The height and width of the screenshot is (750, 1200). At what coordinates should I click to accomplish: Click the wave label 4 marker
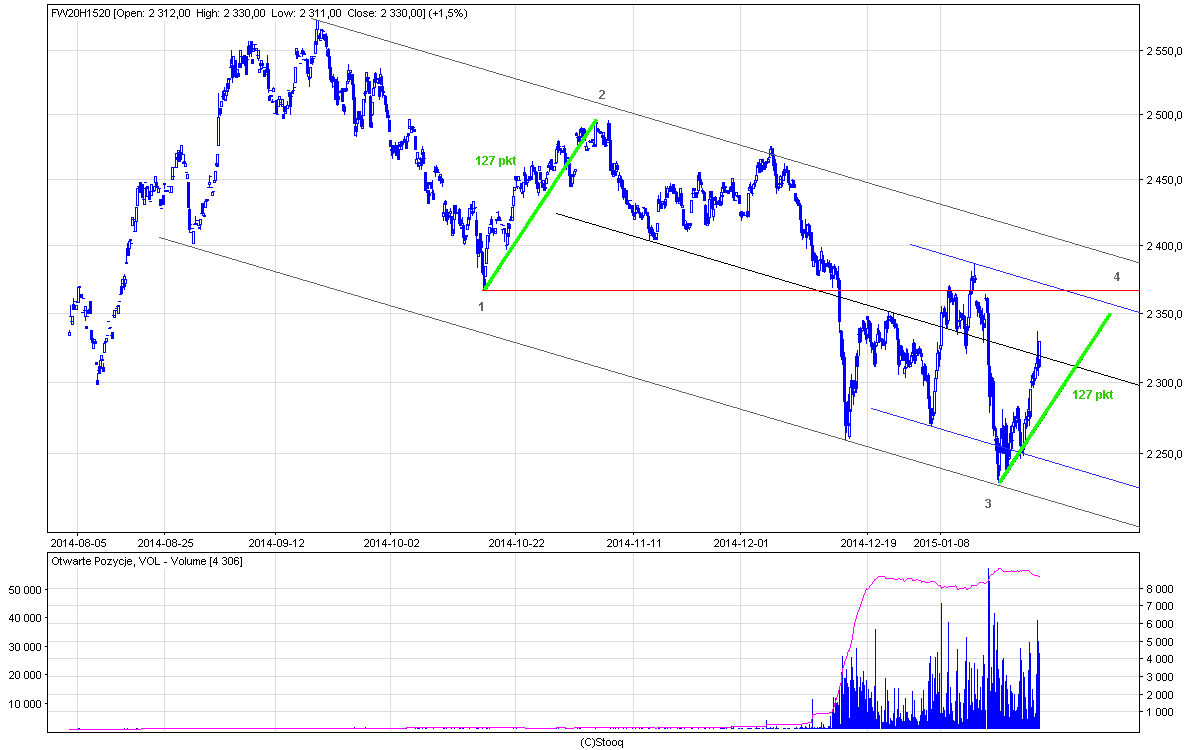tap(1117, 276)
